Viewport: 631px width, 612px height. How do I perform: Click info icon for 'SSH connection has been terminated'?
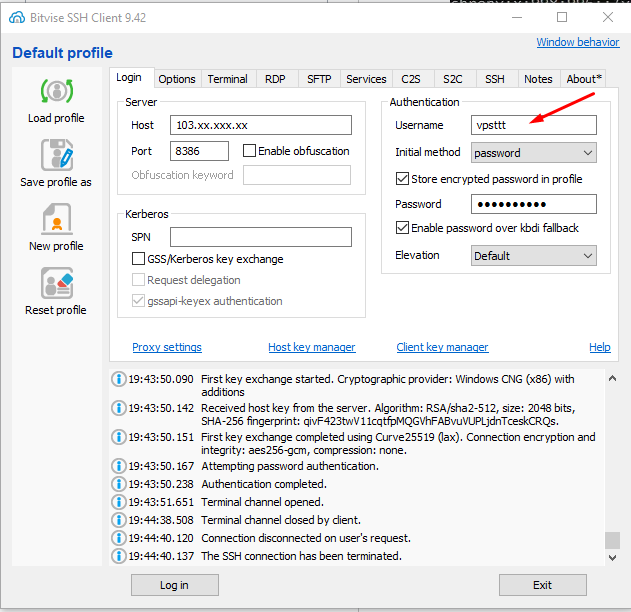coord(119,556)
